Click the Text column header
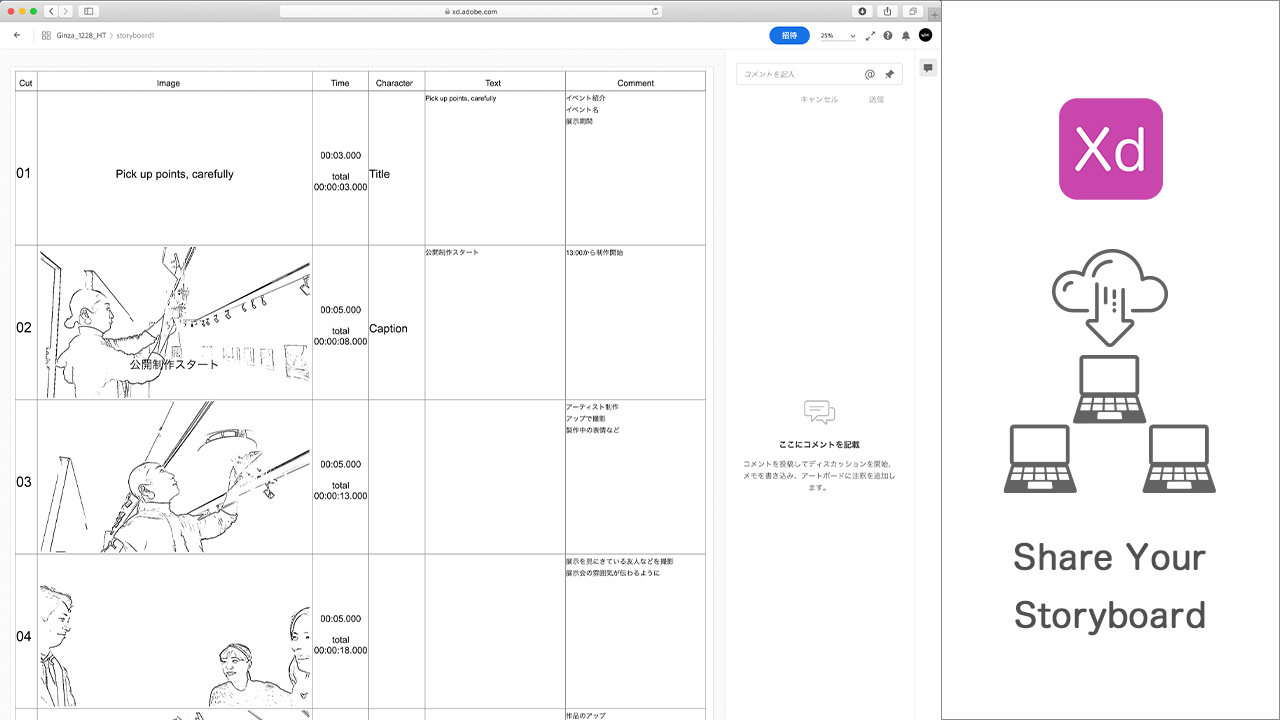 pos(493,83)
